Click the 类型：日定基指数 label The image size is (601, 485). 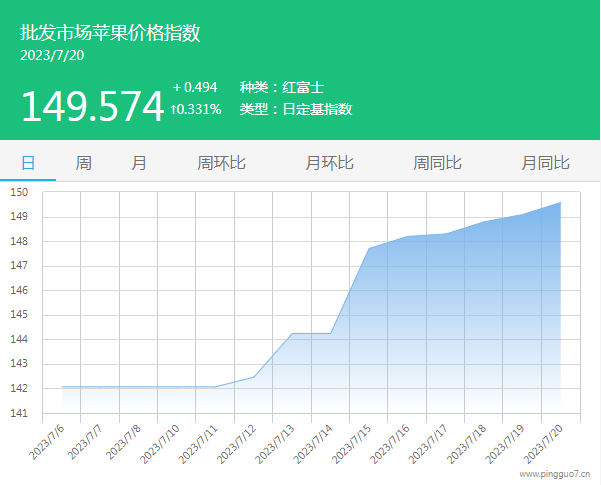click(x=296, y=109)
